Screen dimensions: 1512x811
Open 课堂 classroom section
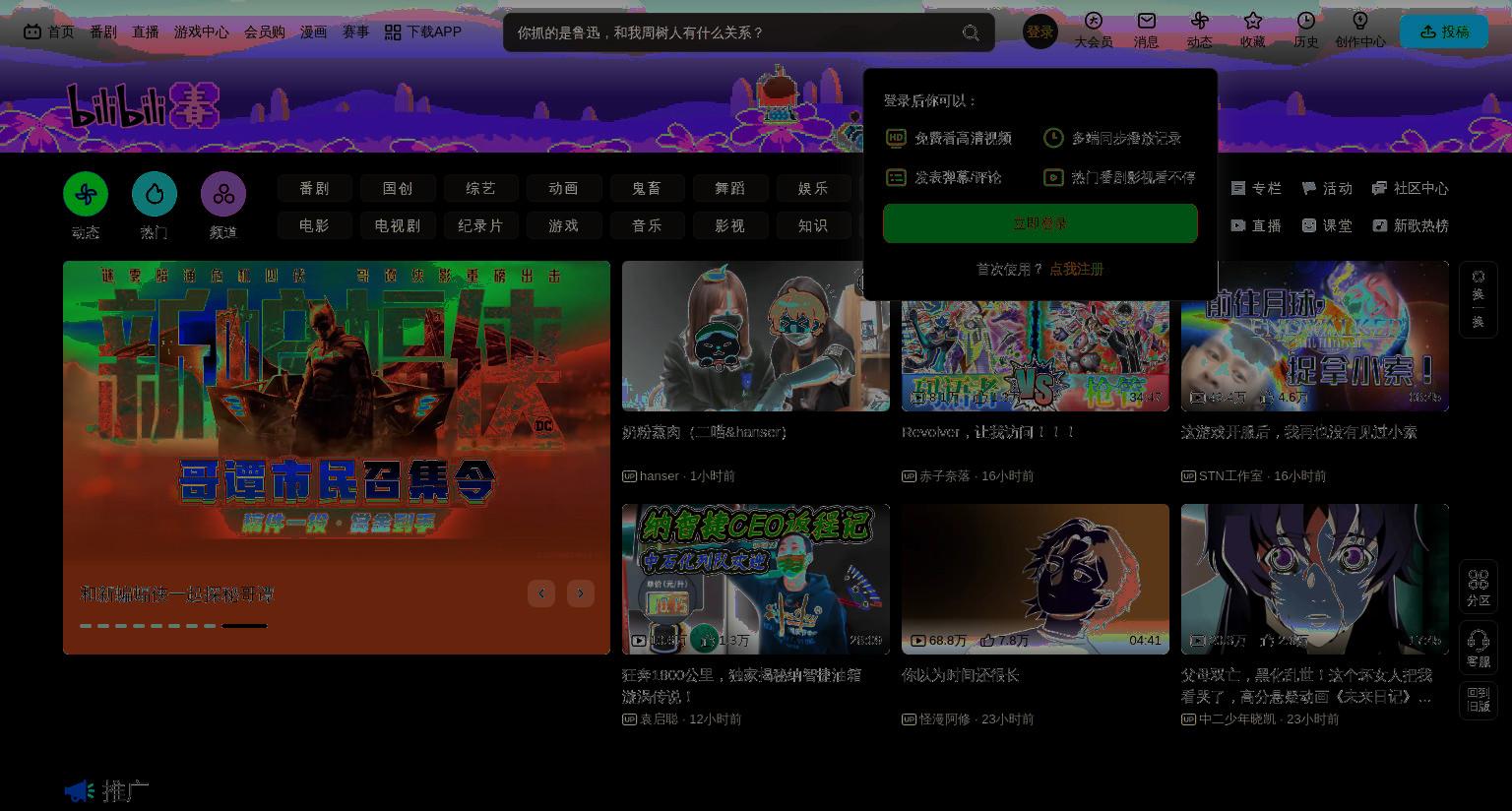(1327, 225)
